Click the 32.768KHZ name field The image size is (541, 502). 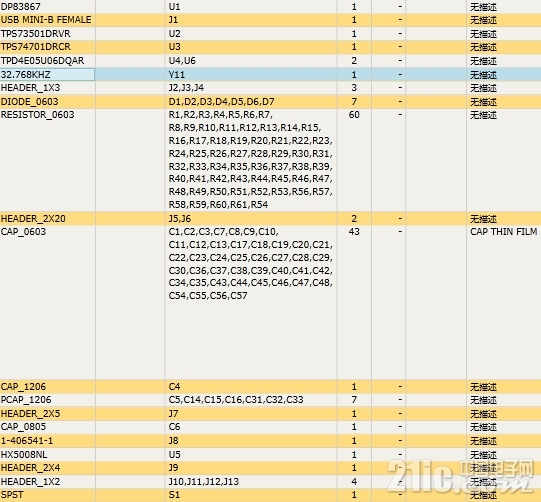47,75
